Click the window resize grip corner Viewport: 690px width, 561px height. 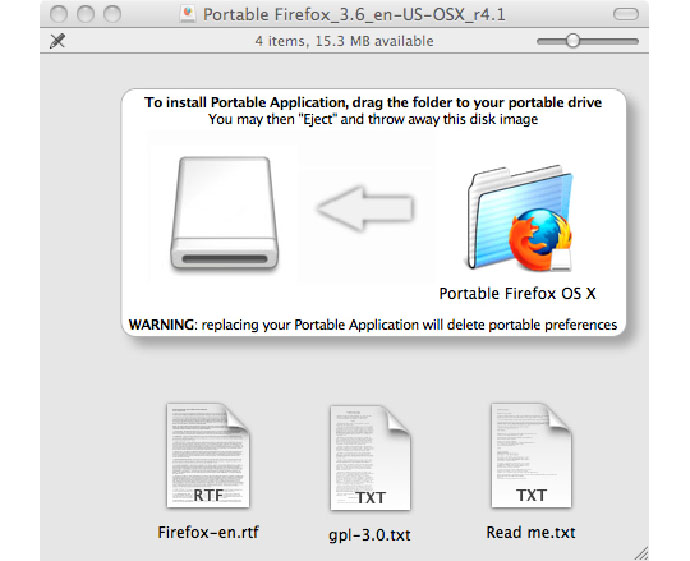640,552
